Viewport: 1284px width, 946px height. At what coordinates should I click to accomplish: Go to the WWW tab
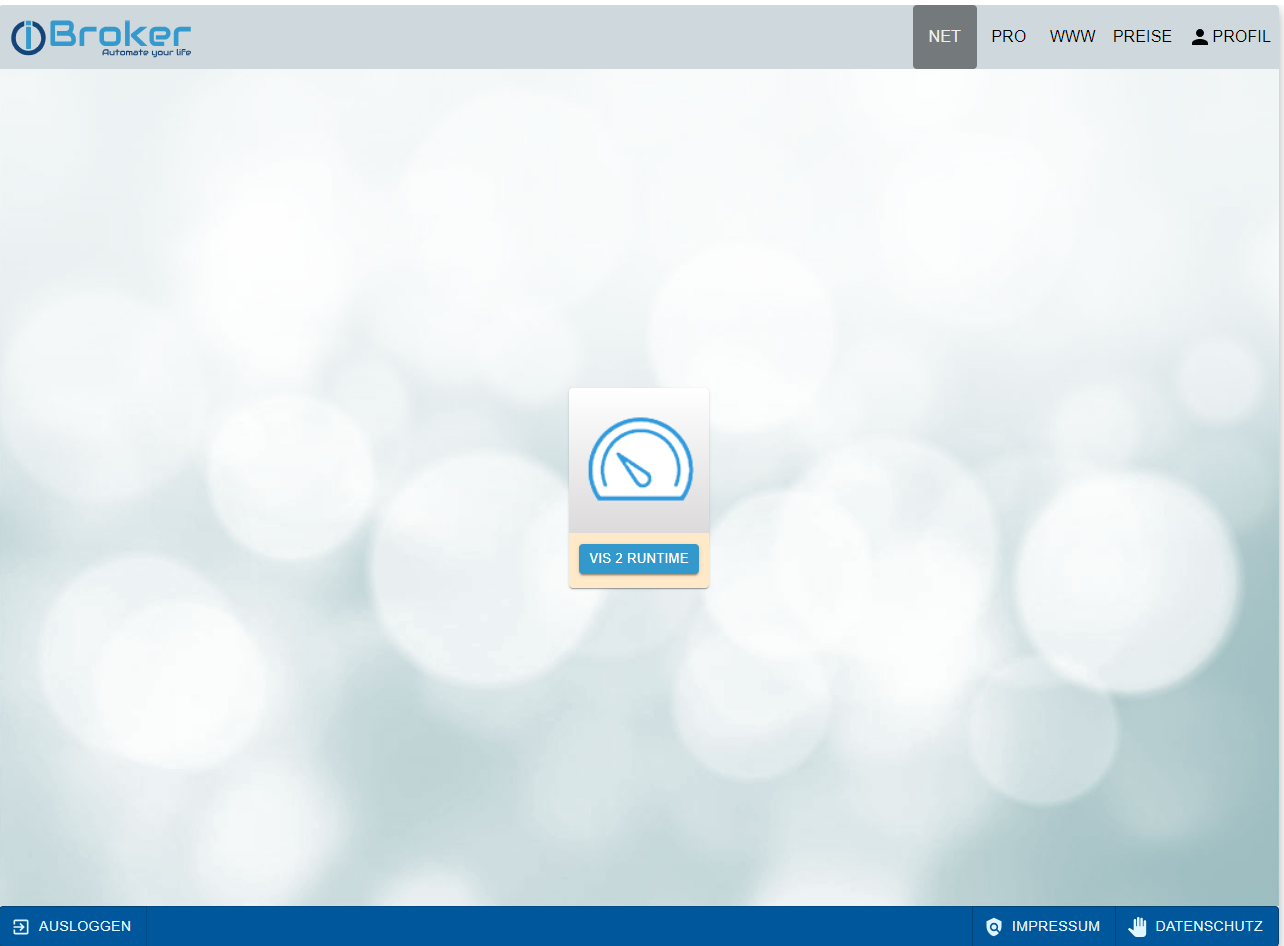[x=1072, y=37]
